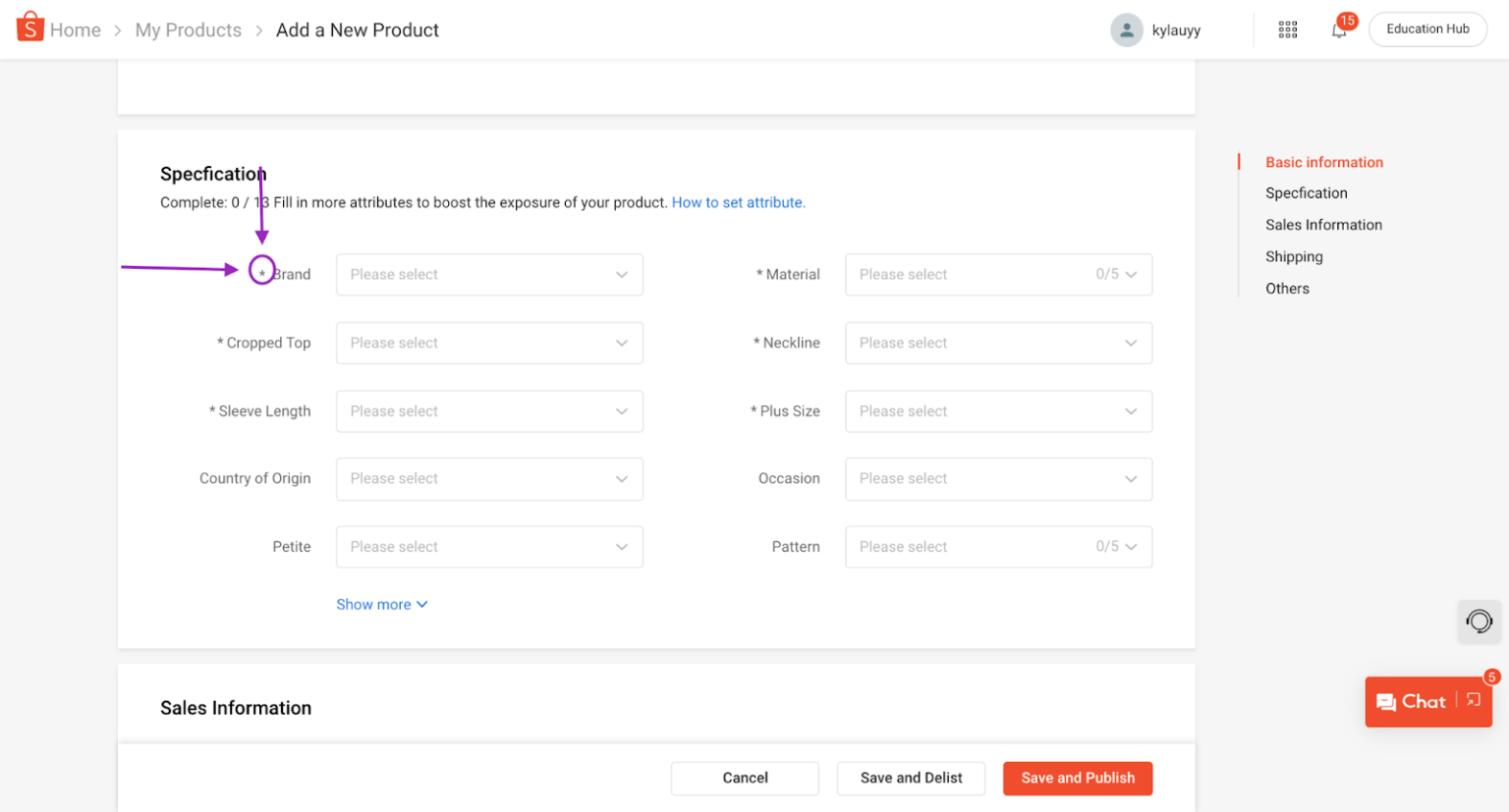Click Save and Publish
1509x812 pixels.
pyautogui.click(x=1077, y=778)
